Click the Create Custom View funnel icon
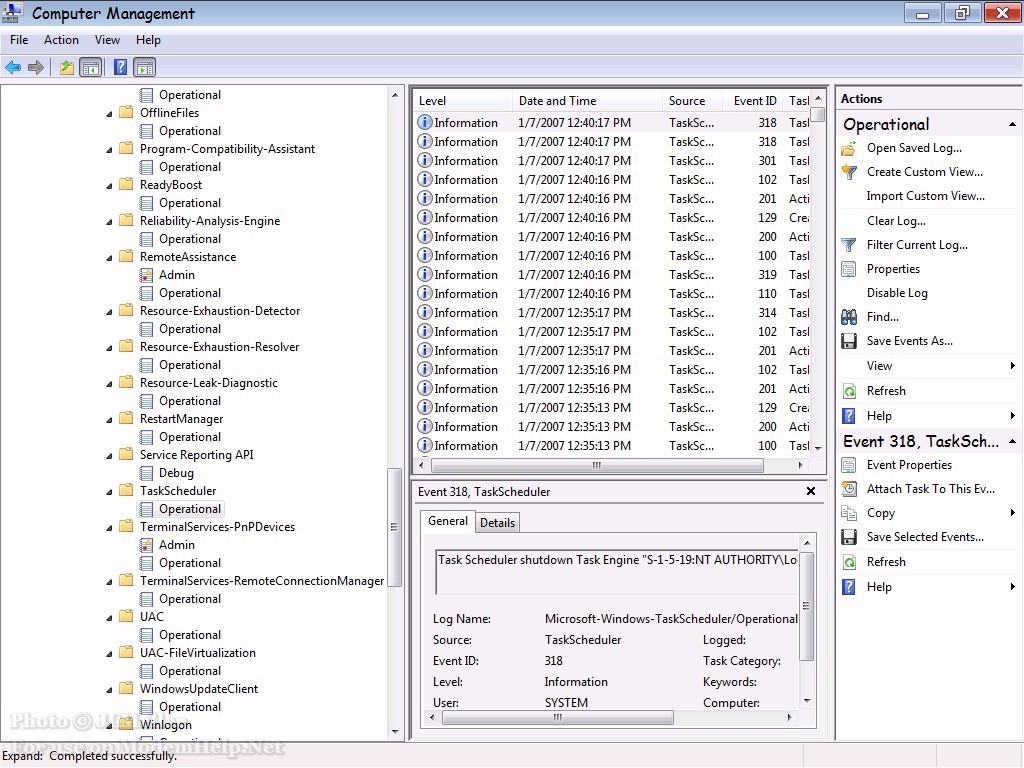The width and height of the screenshot is (1024, 768). click(x=849, y=172)
